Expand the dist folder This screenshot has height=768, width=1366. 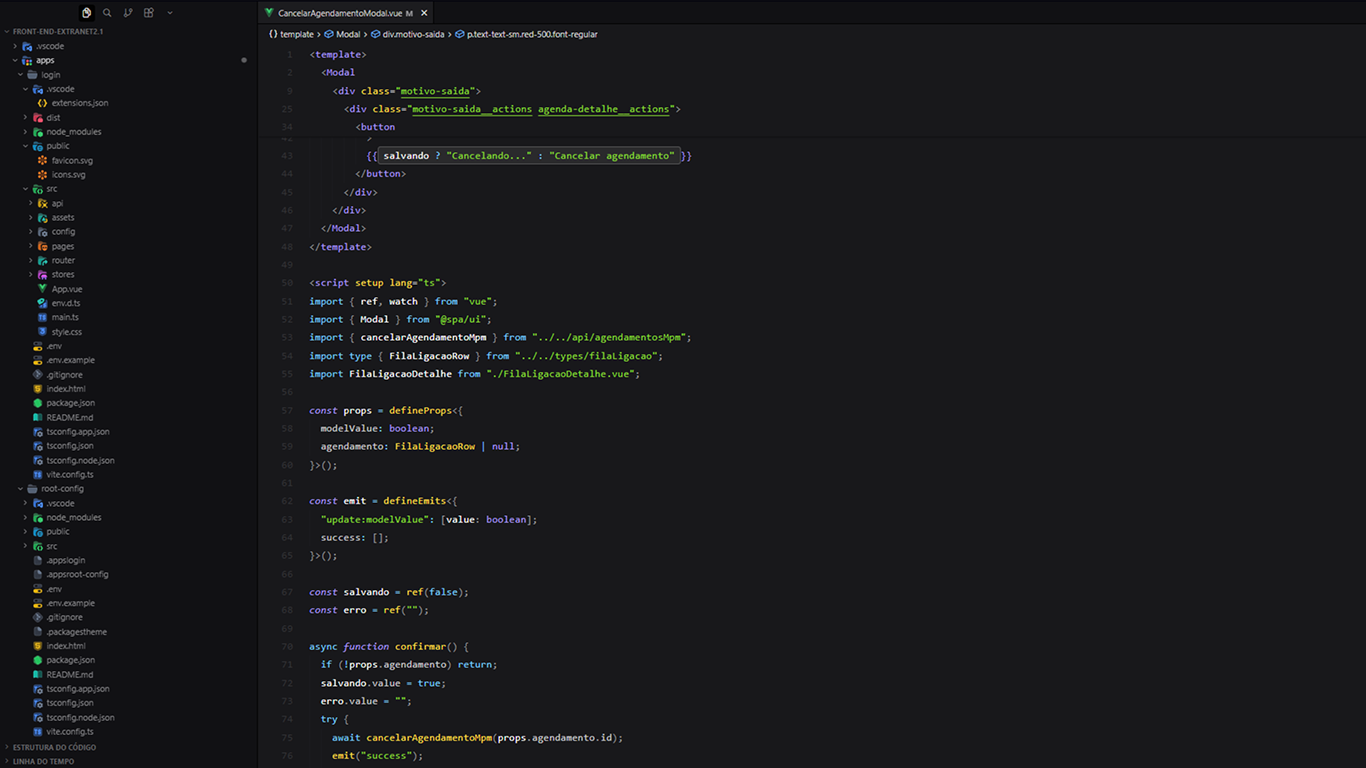[x=53, y=117]
